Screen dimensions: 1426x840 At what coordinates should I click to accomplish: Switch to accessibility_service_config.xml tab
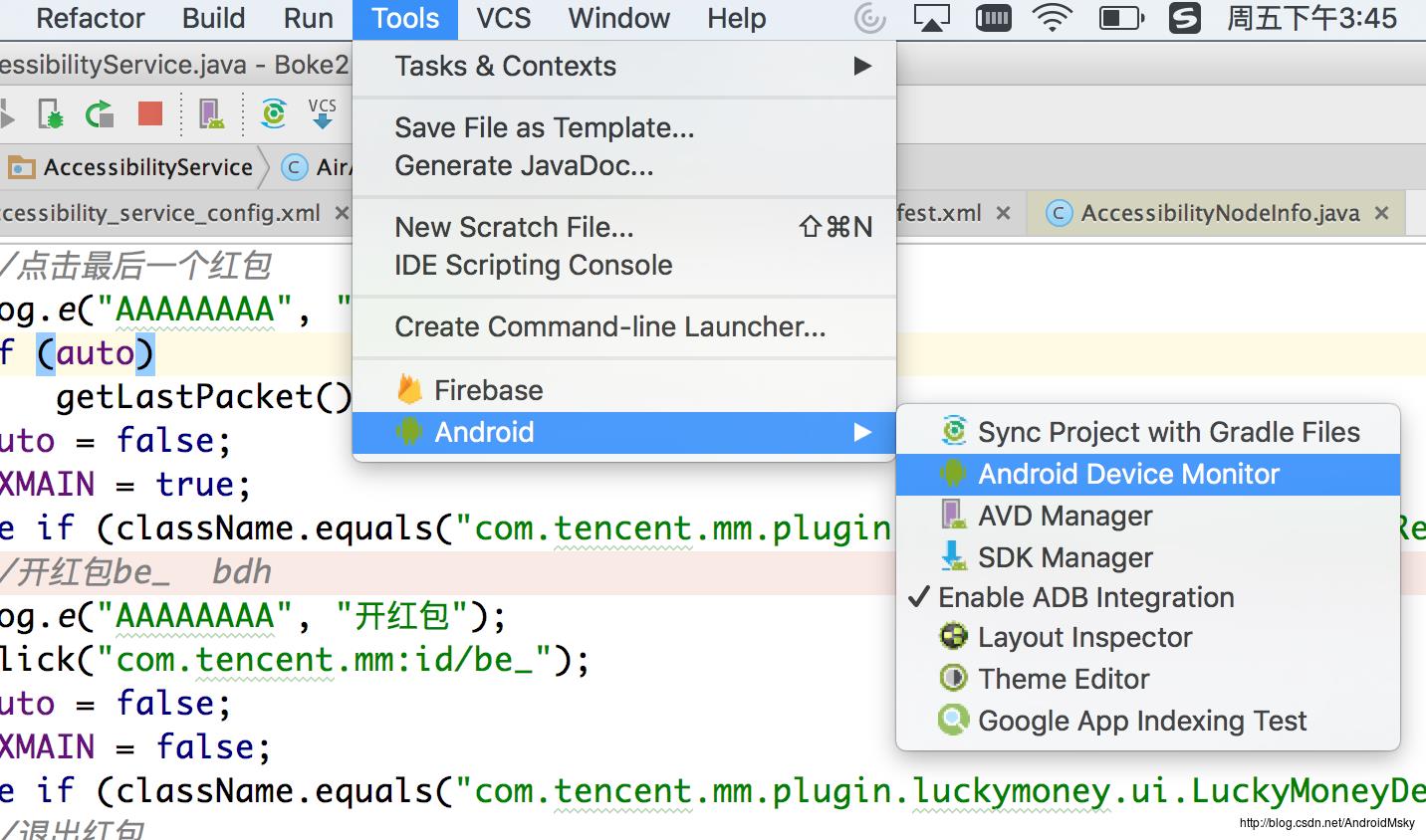(160, 213)
